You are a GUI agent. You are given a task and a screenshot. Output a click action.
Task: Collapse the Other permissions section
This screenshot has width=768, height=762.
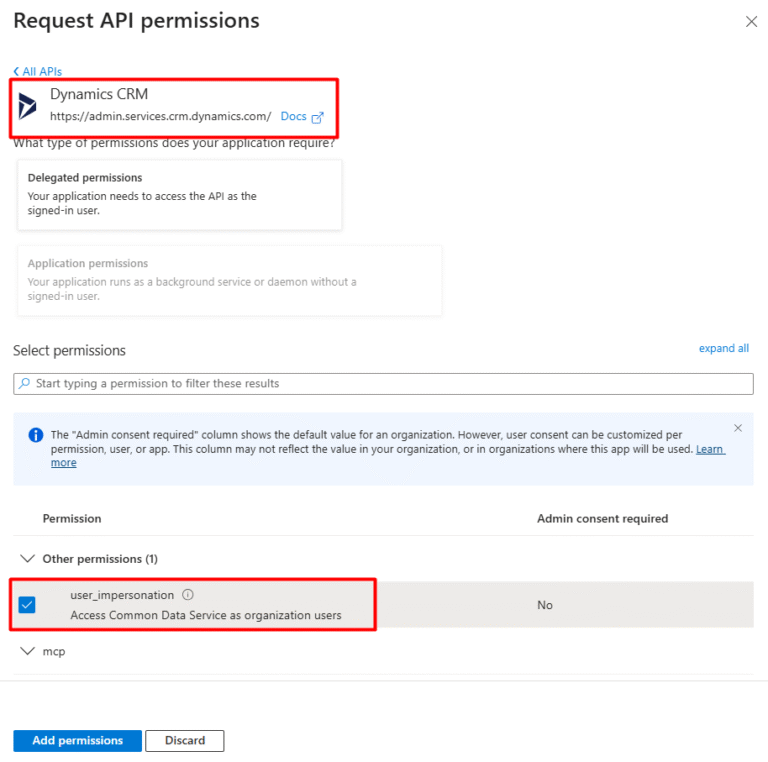point(28,559)
